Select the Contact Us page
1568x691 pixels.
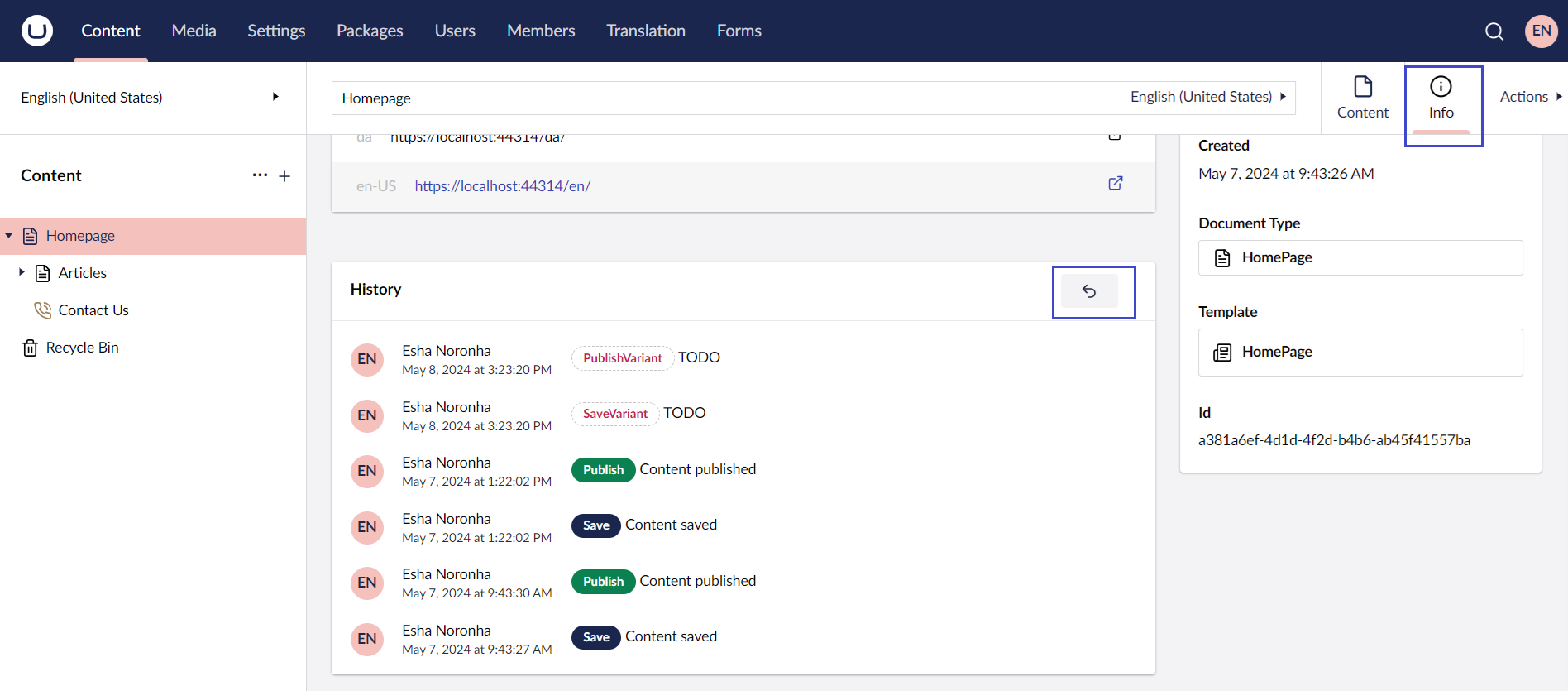pos(93,310)
